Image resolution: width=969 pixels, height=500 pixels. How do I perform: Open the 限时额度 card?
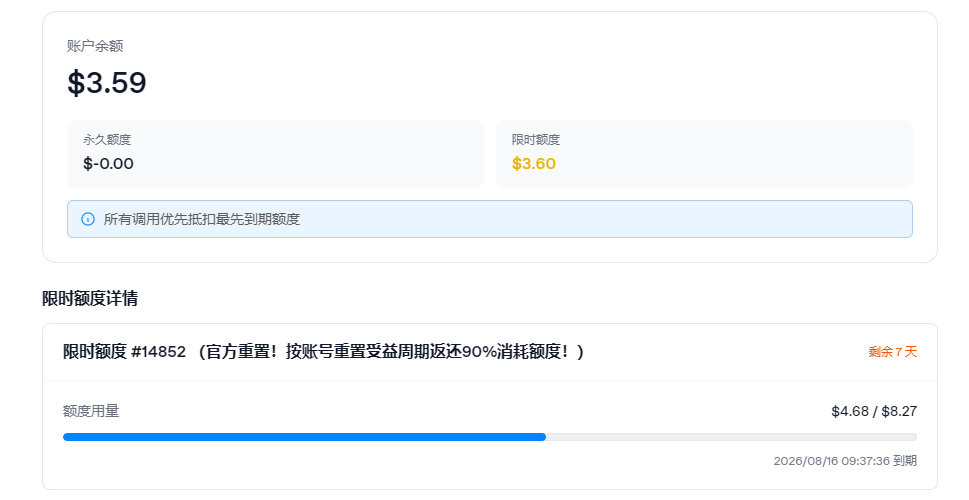(704, 154)
